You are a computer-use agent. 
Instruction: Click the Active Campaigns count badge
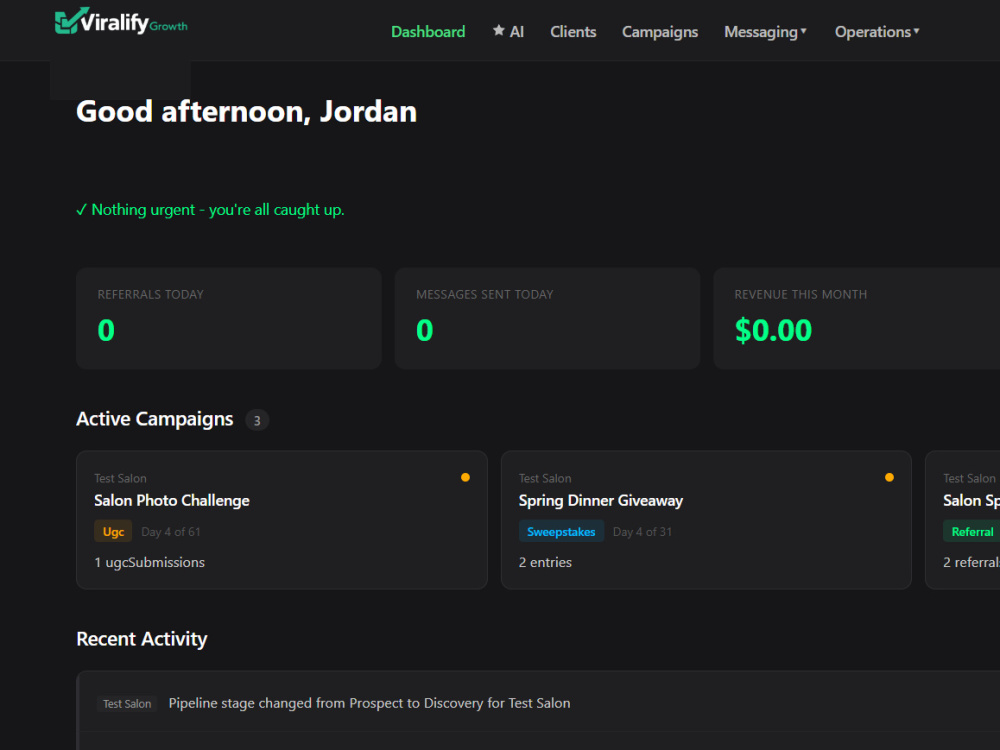[x=257, y=420]
